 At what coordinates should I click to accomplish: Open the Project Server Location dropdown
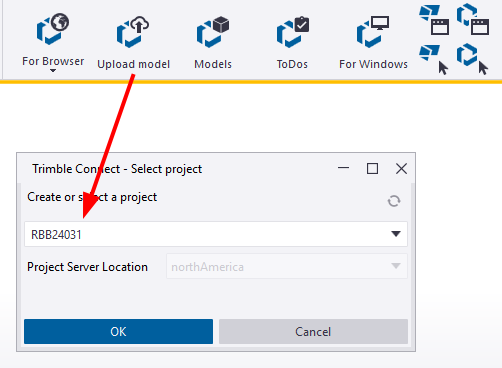pyautogui.click(x=287, y=266)
